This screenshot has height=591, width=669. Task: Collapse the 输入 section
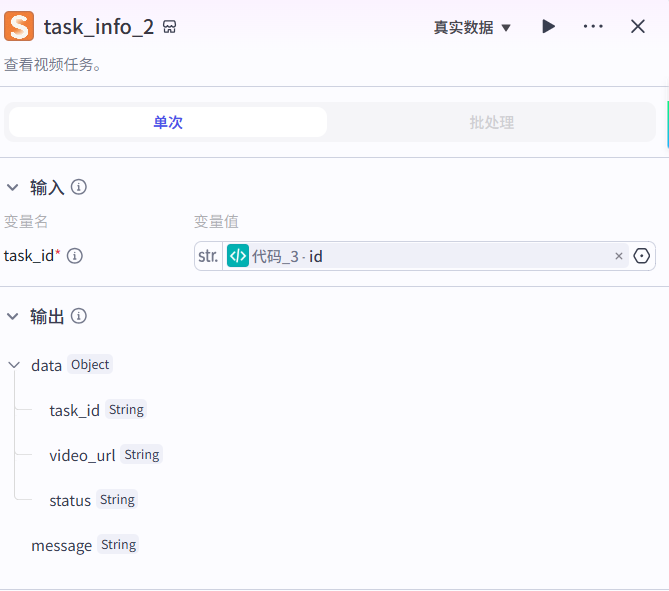13,187
